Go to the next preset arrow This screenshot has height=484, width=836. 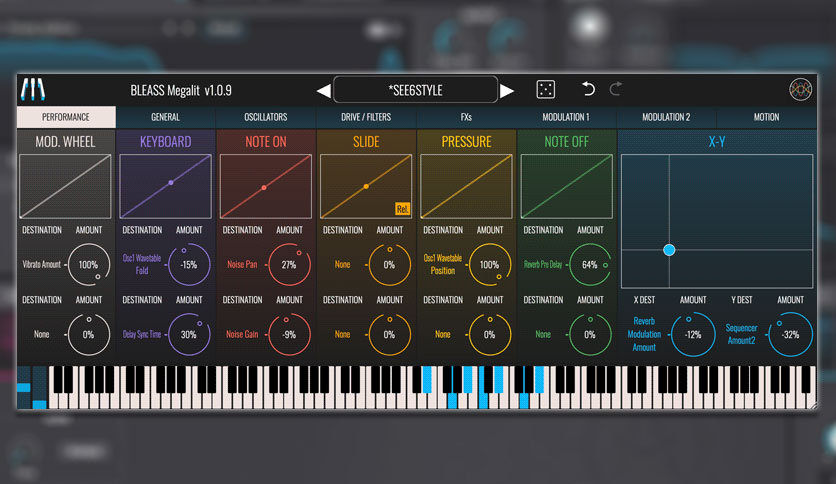507,91
